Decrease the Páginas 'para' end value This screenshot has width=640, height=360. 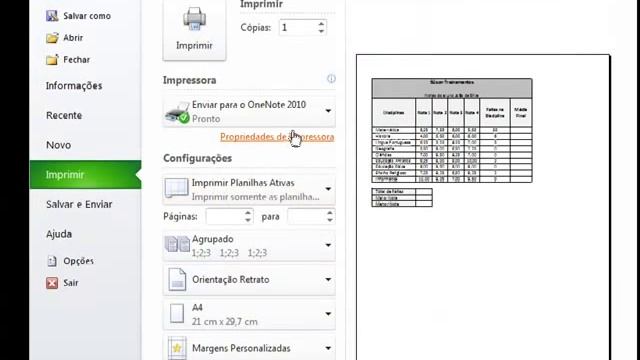click(x=330, y=220)
